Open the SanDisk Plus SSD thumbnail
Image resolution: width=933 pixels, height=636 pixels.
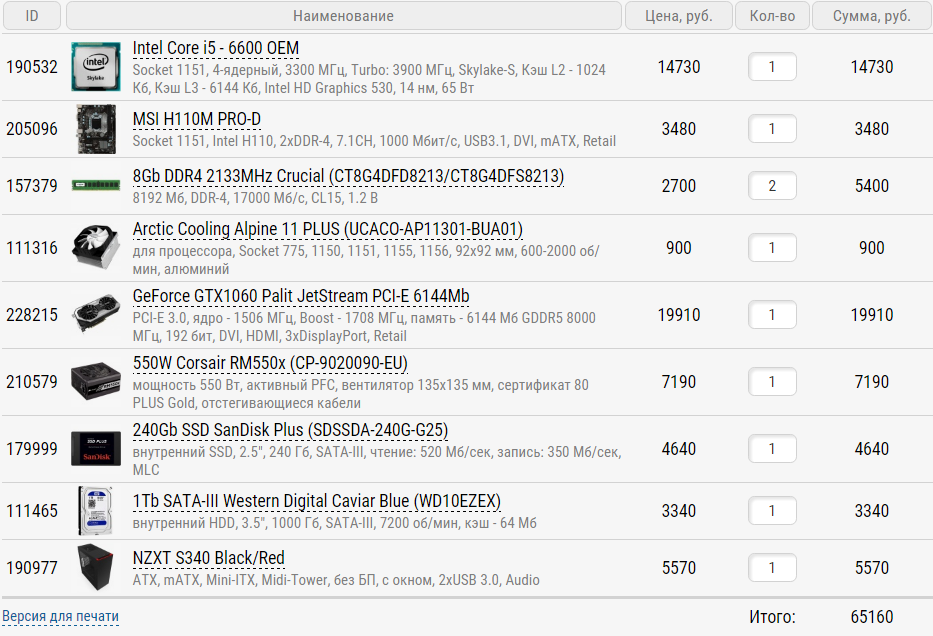click(96, 448)
